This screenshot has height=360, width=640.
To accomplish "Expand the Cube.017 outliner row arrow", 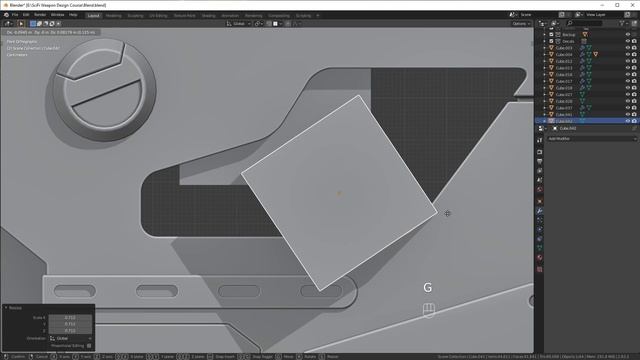I will 544,81.
